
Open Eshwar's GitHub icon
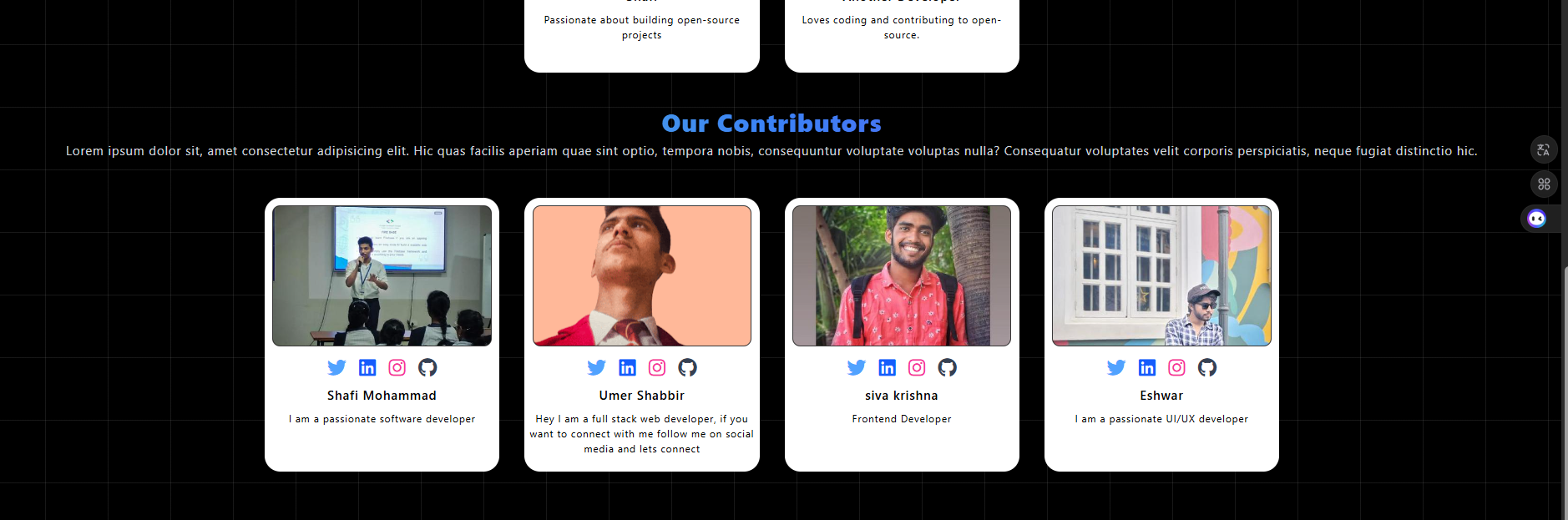[1207, 367]
